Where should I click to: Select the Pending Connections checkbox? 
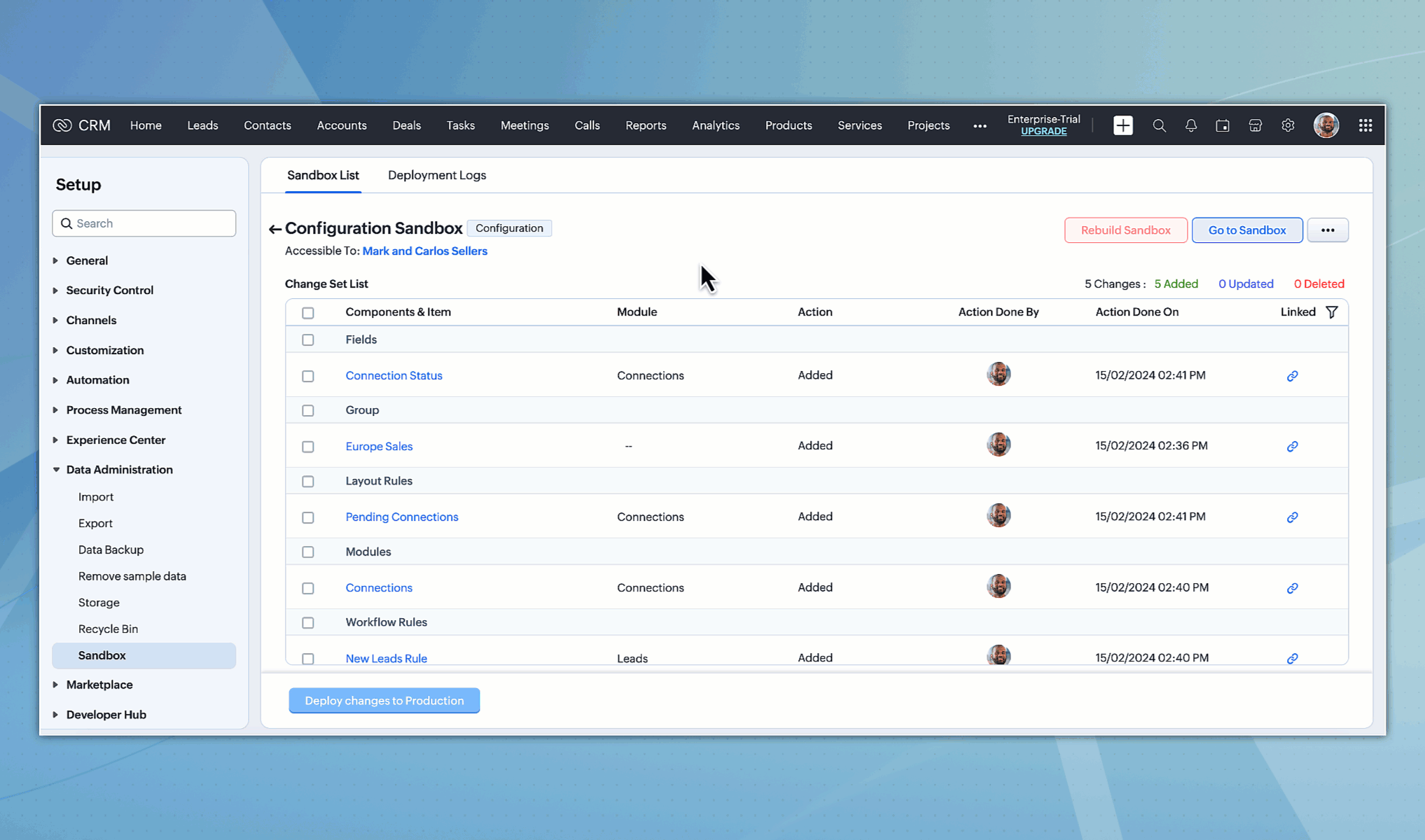[x=307, y=517]
